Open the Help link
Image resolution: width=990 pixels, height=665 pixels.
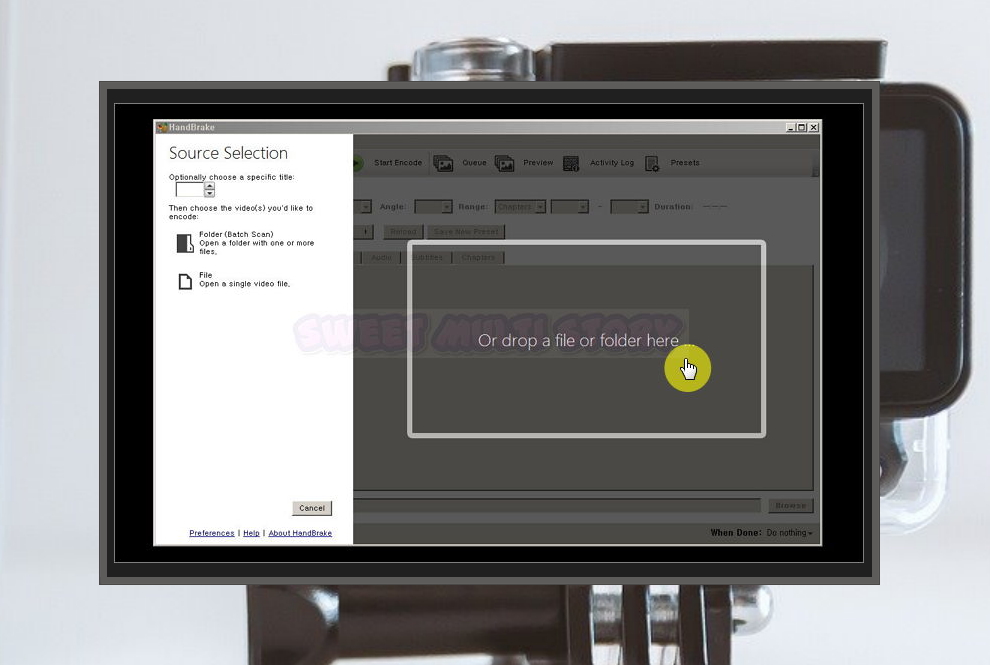pos(251,533)
